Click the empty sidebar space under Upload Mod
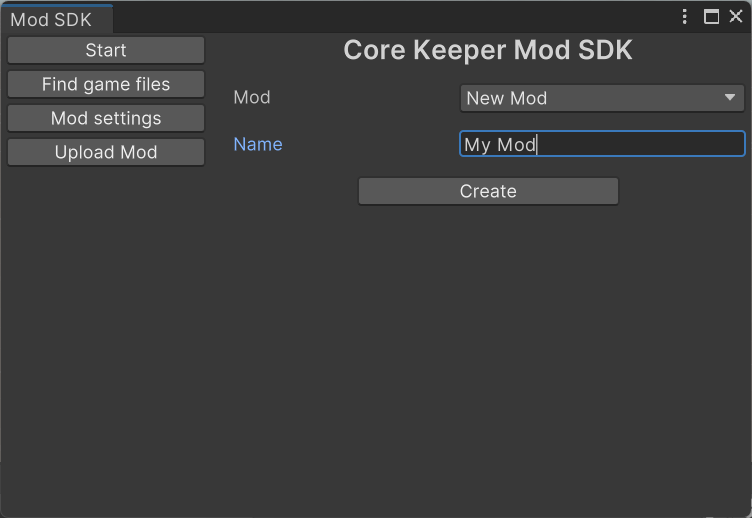The image size is (752, 518). click(x=106, y=320)
